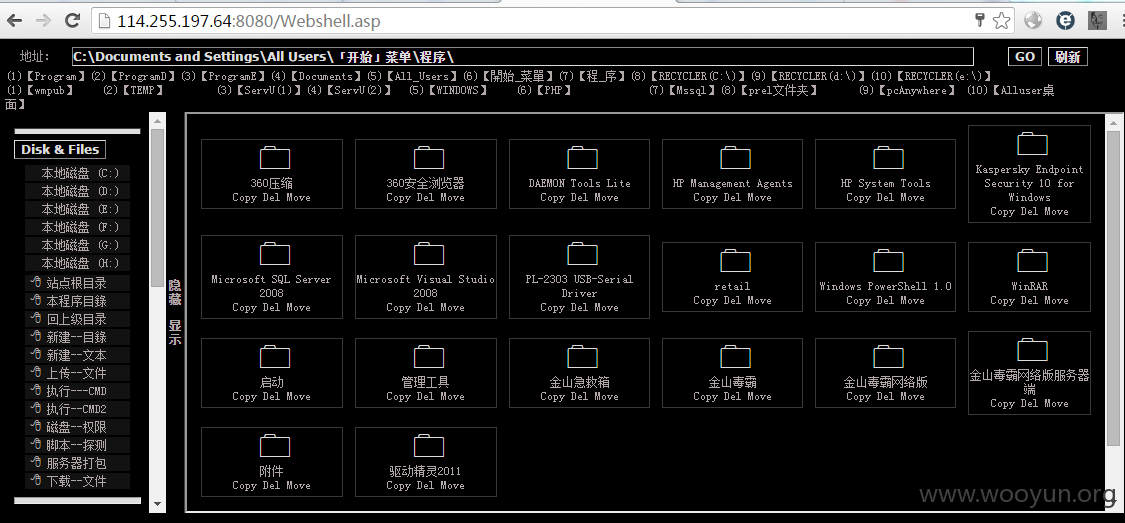Image resolution: width=1125 pixels, height=523 pixels.
Task: Click the path input field
Action: pos(522,57)
